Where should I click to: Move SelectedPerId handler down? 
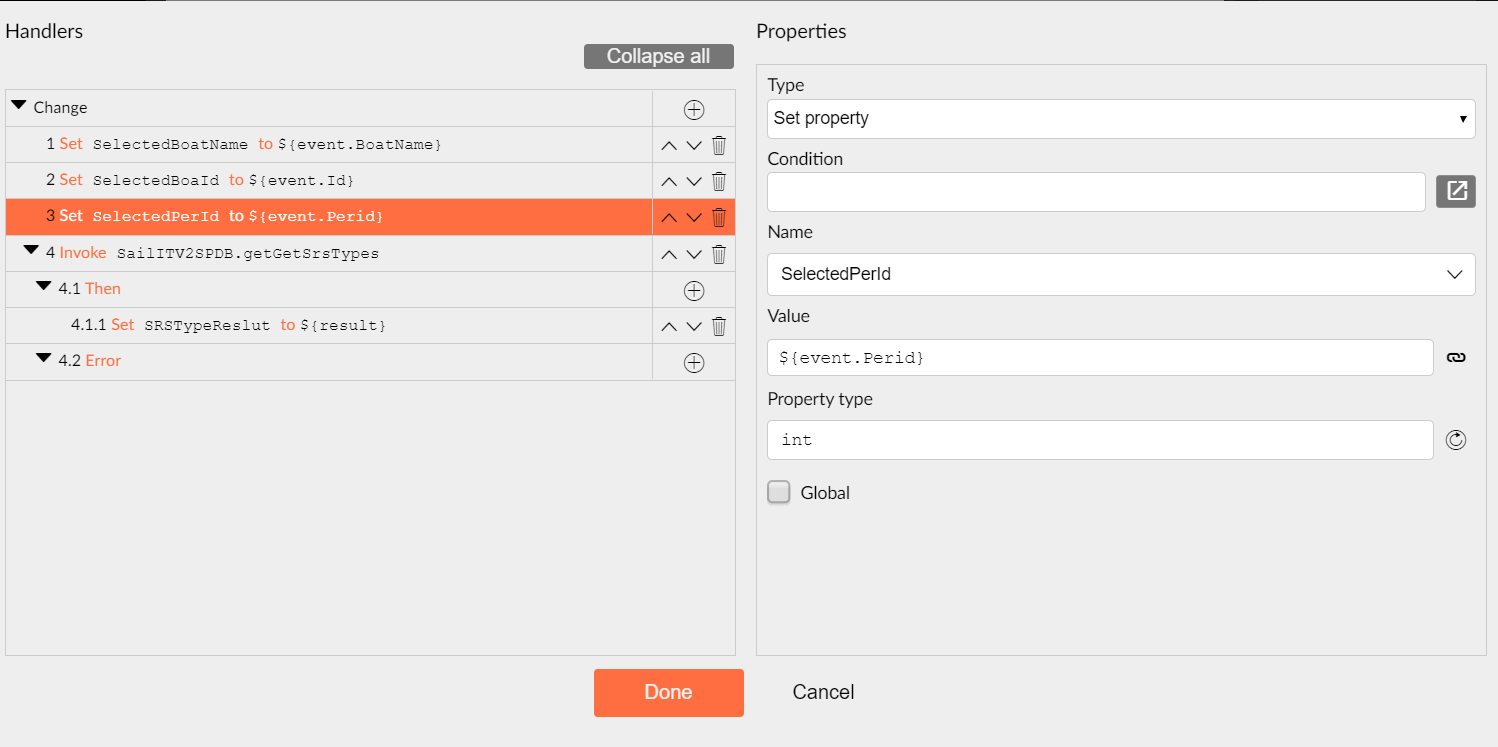[694, 218]
